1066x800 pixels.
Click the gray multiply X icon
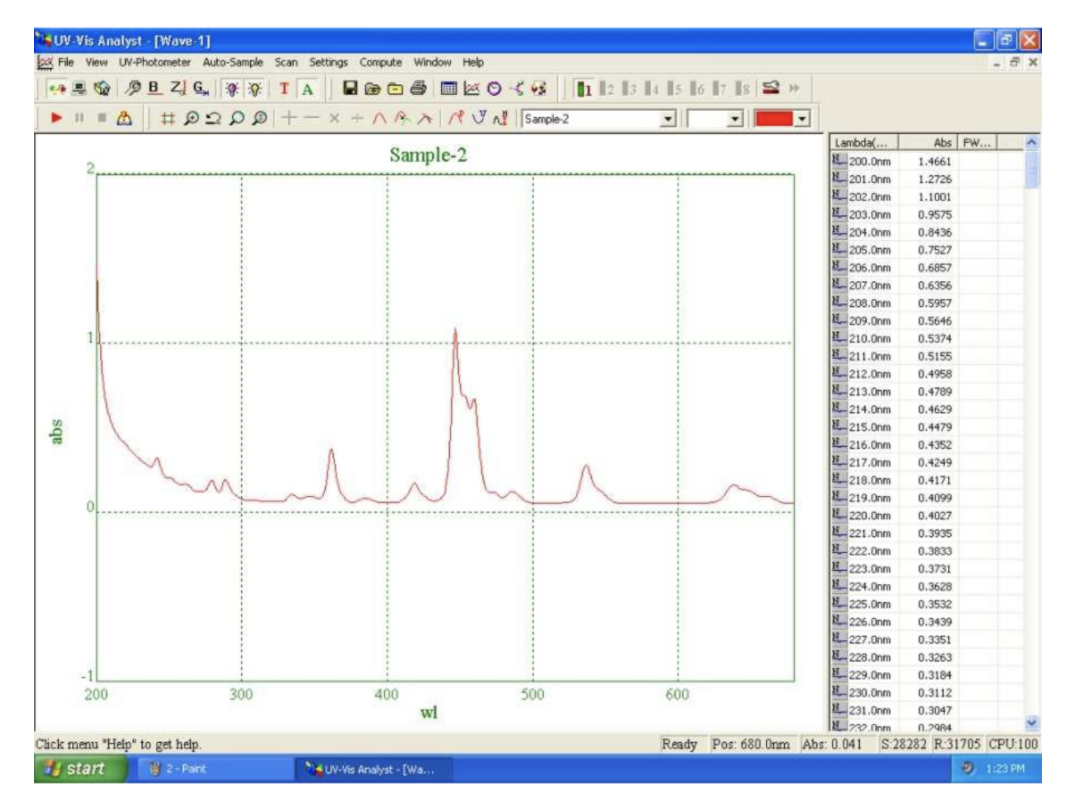[x=334, y=119]
